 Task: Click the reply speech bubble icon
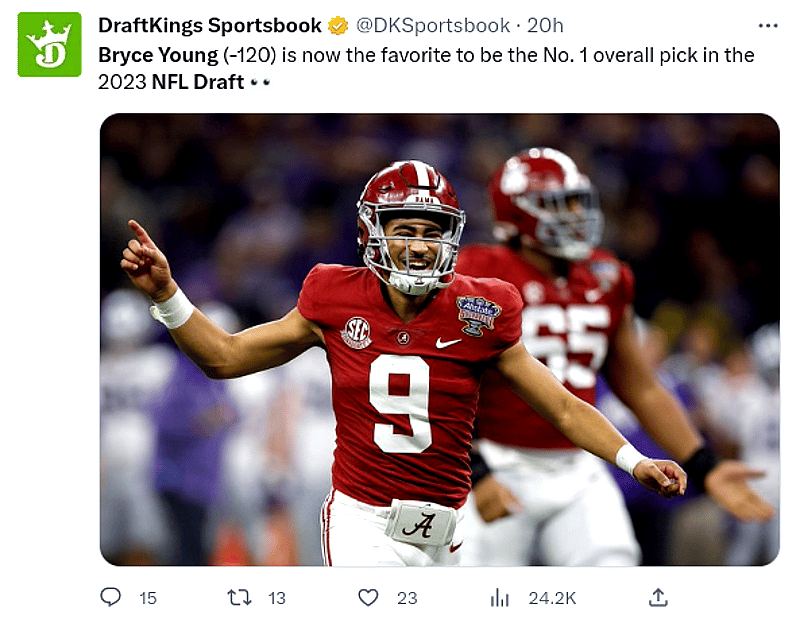(111, 597)
